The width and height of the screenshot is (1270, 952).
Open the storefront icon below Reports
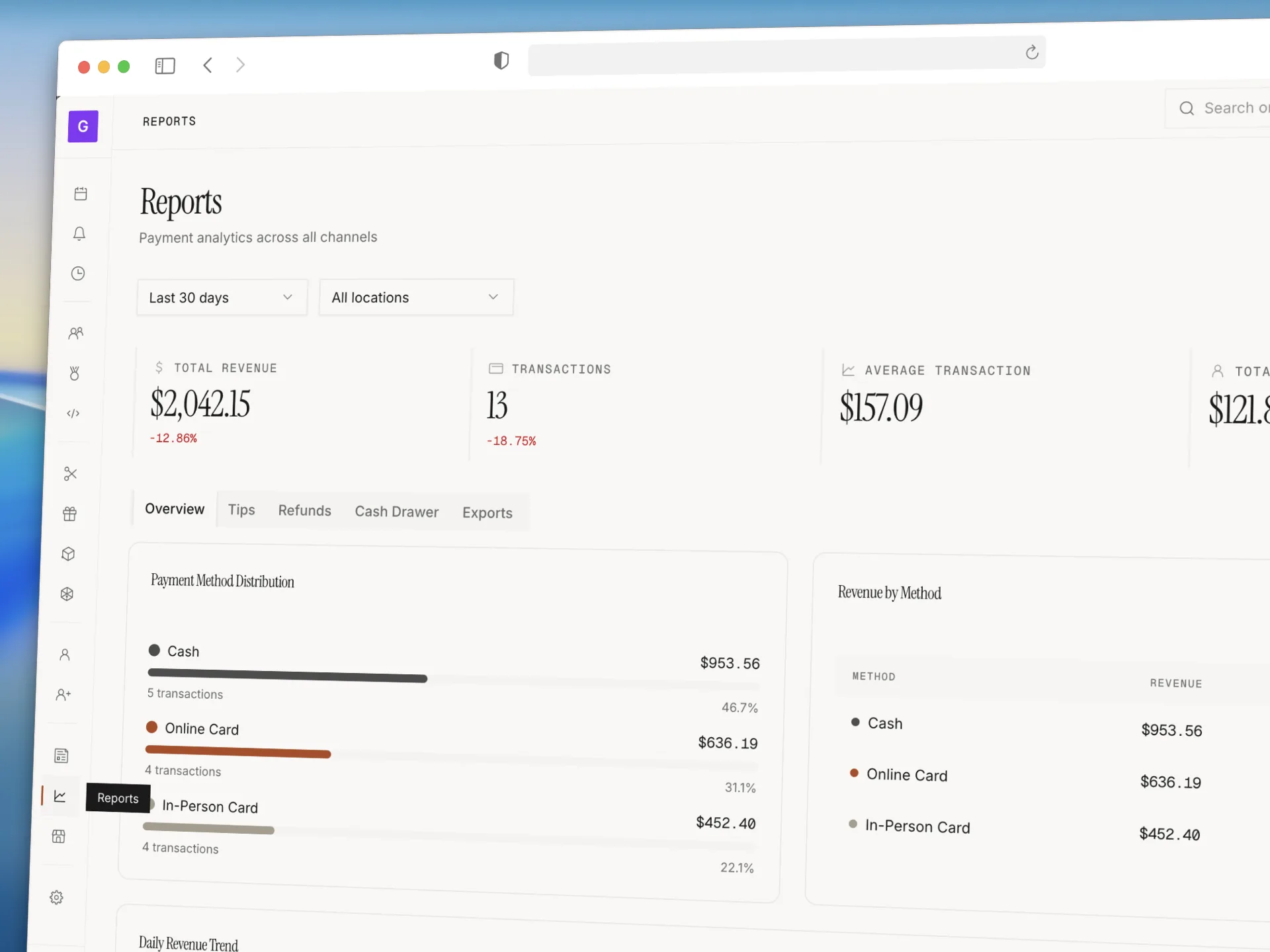click(58, 836)
